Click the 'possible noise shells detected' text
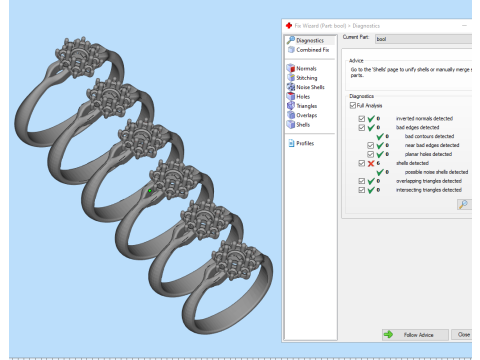 coord(436,172)
